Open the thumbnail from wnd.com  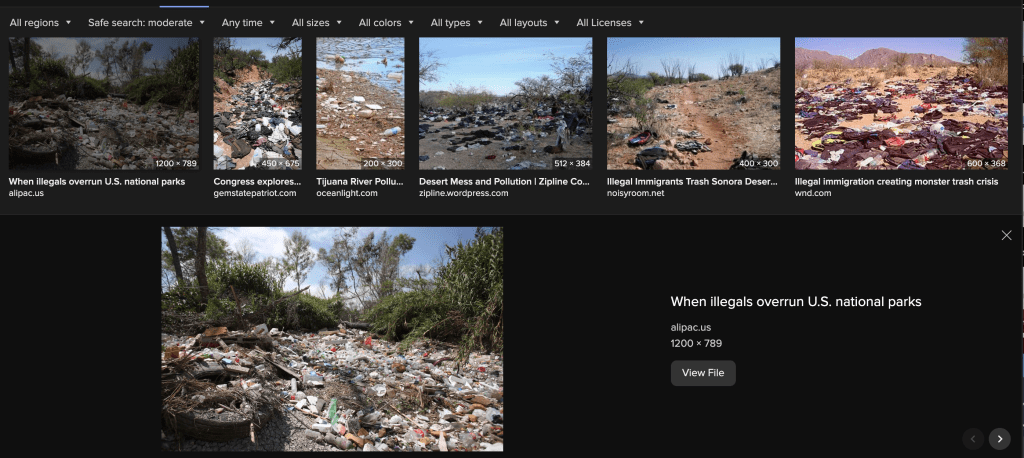(901, 104)
